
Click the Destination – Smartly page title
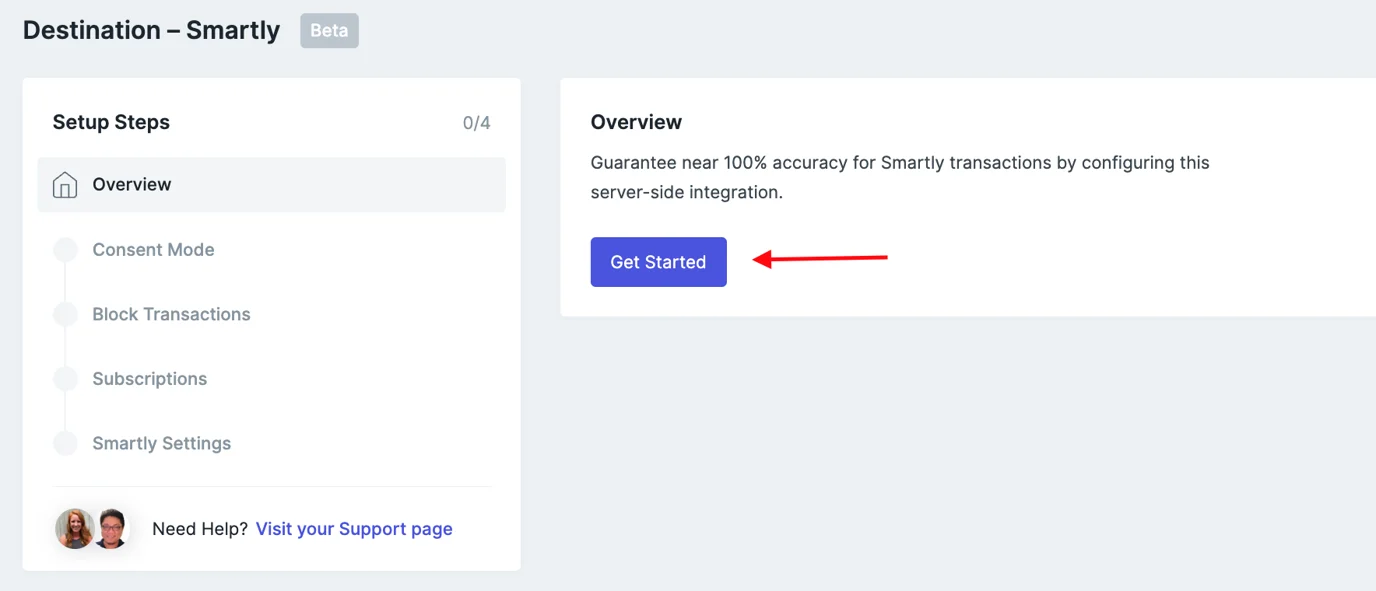coord(151,30)
